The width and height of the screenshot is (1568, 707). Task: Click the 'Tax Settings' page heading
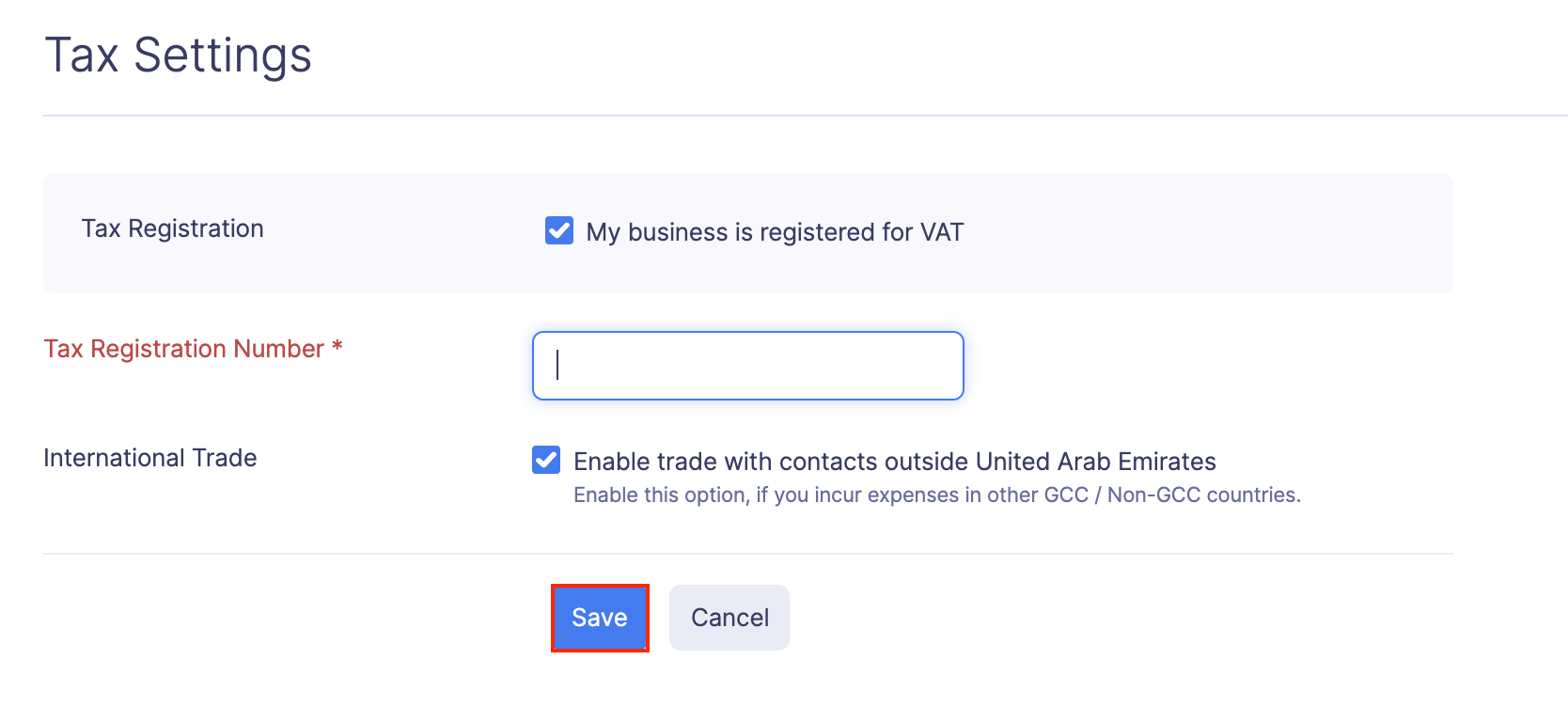tap(179, 55)
